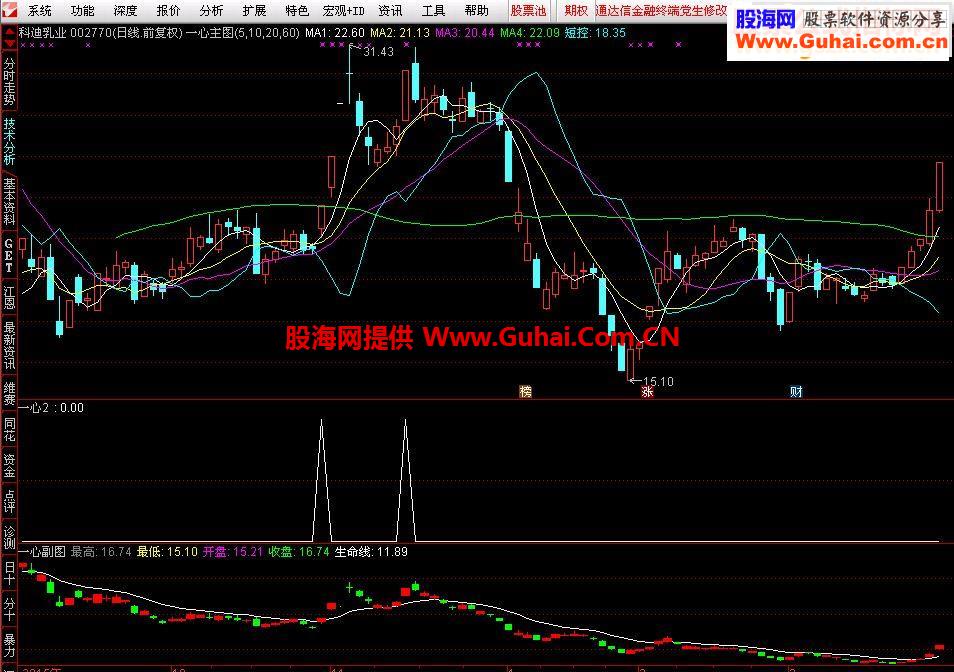Open the 扩展 menu
The width and height of the screenshot is (954, 672).
click(254, 10)
